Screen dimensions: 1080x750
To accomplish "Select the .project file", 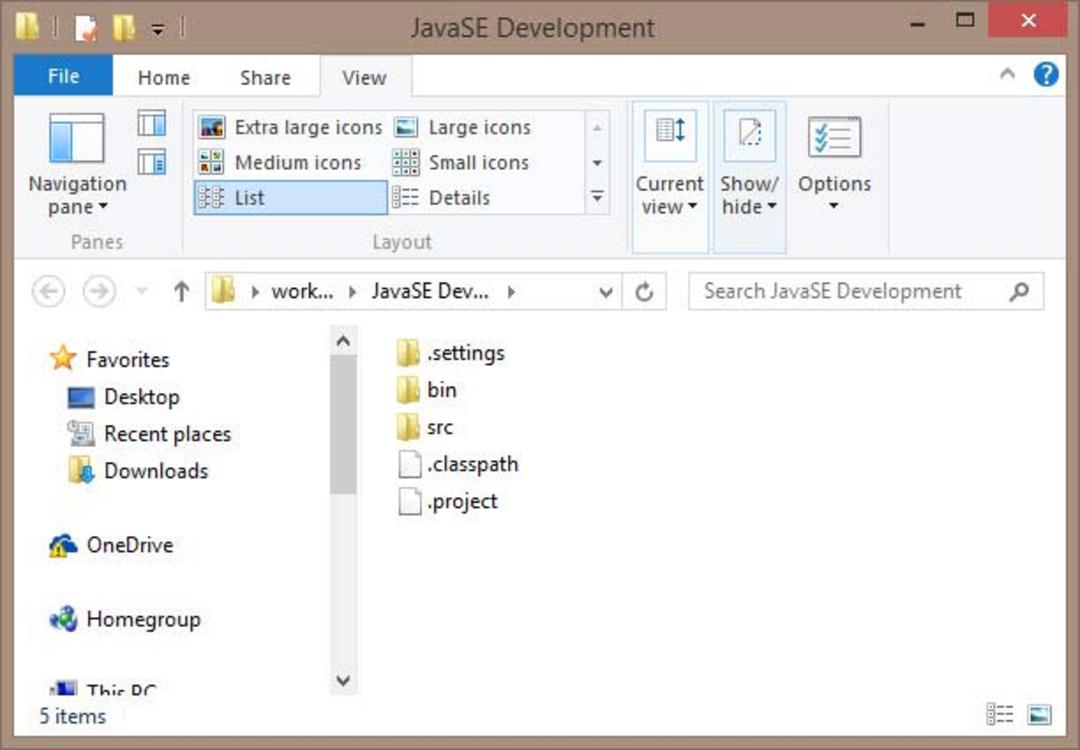I will (447, 501).
